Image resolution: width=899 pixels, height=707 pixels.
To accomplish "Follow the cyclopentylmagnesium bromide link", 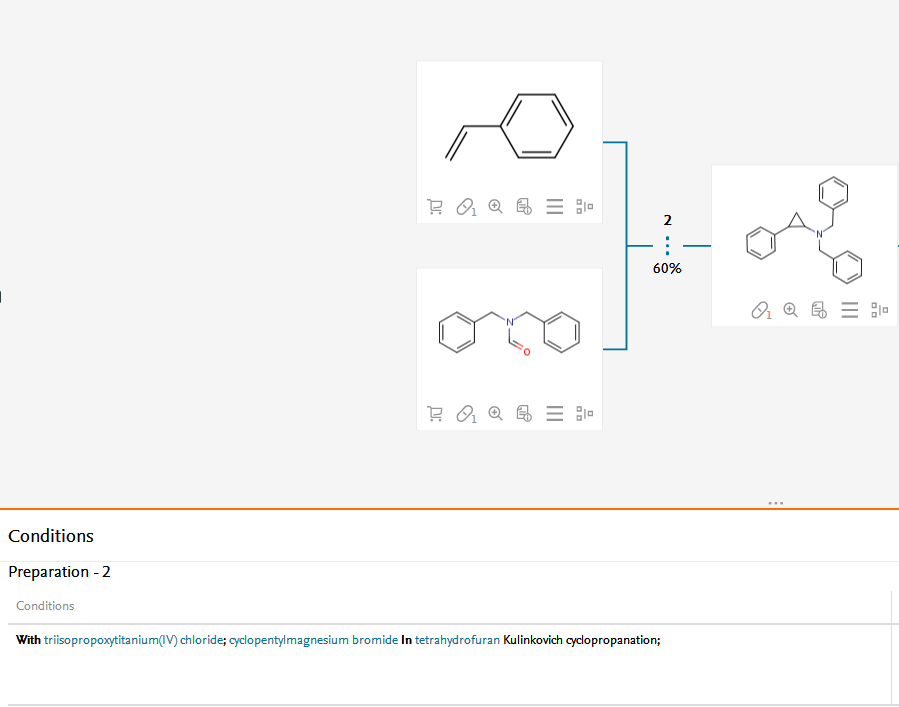I will tap(313, 640).
